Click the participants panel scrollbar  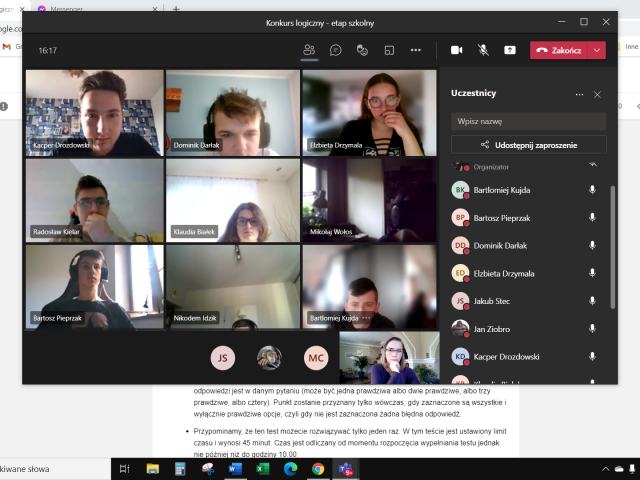(612, 247)
